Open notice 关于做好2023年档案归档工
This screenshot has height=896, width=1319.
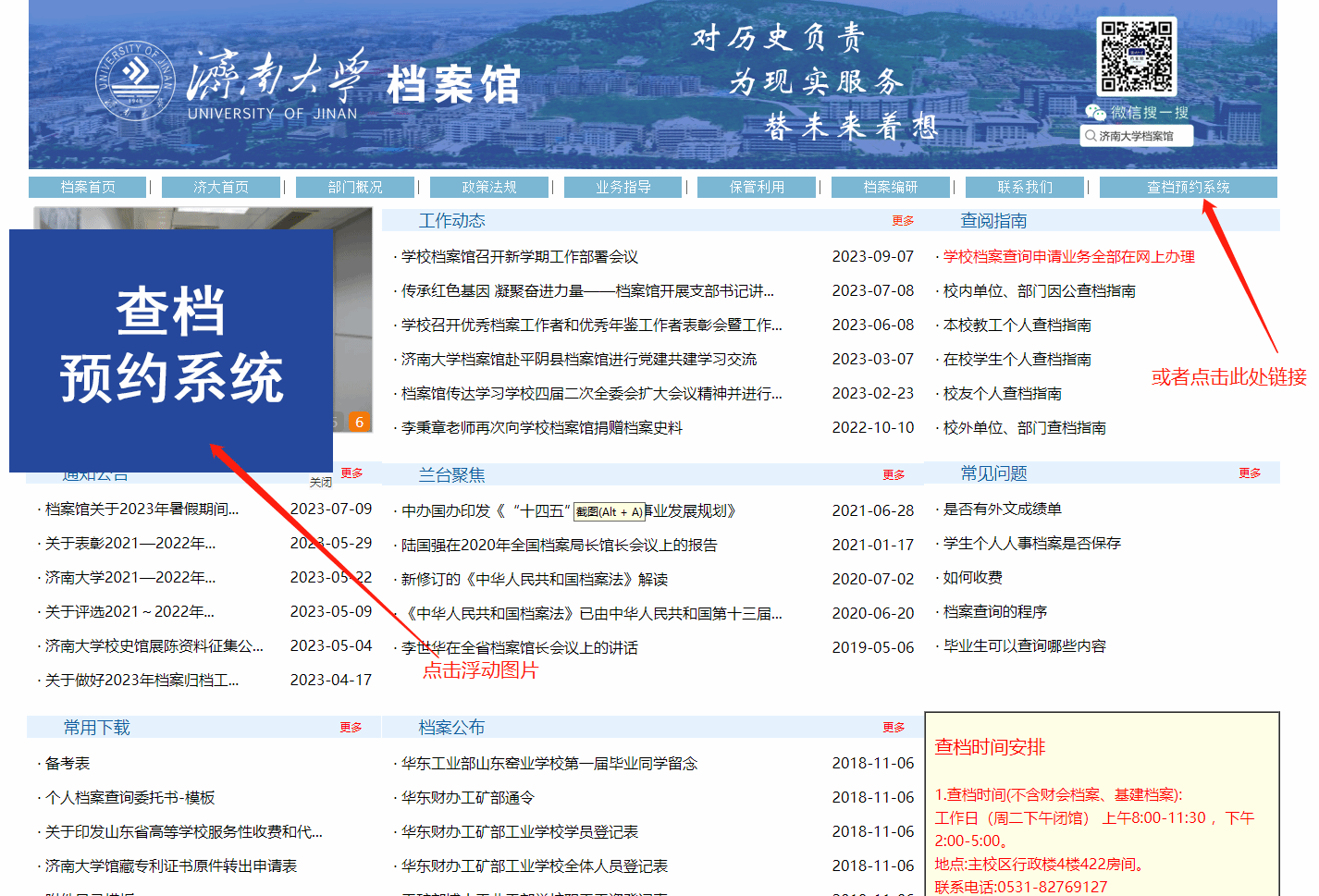pos(142,680)
